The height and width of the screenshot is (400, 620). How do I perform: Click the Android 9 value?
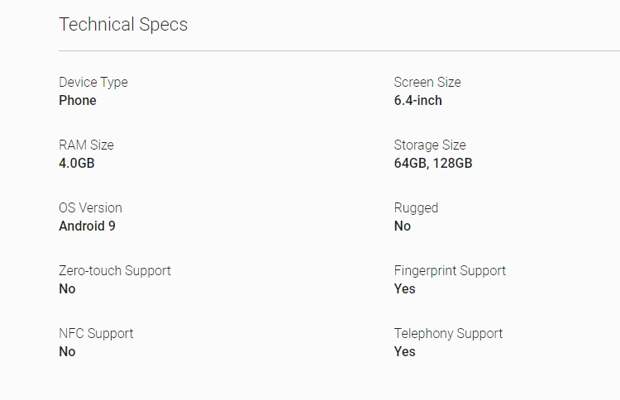87,226
